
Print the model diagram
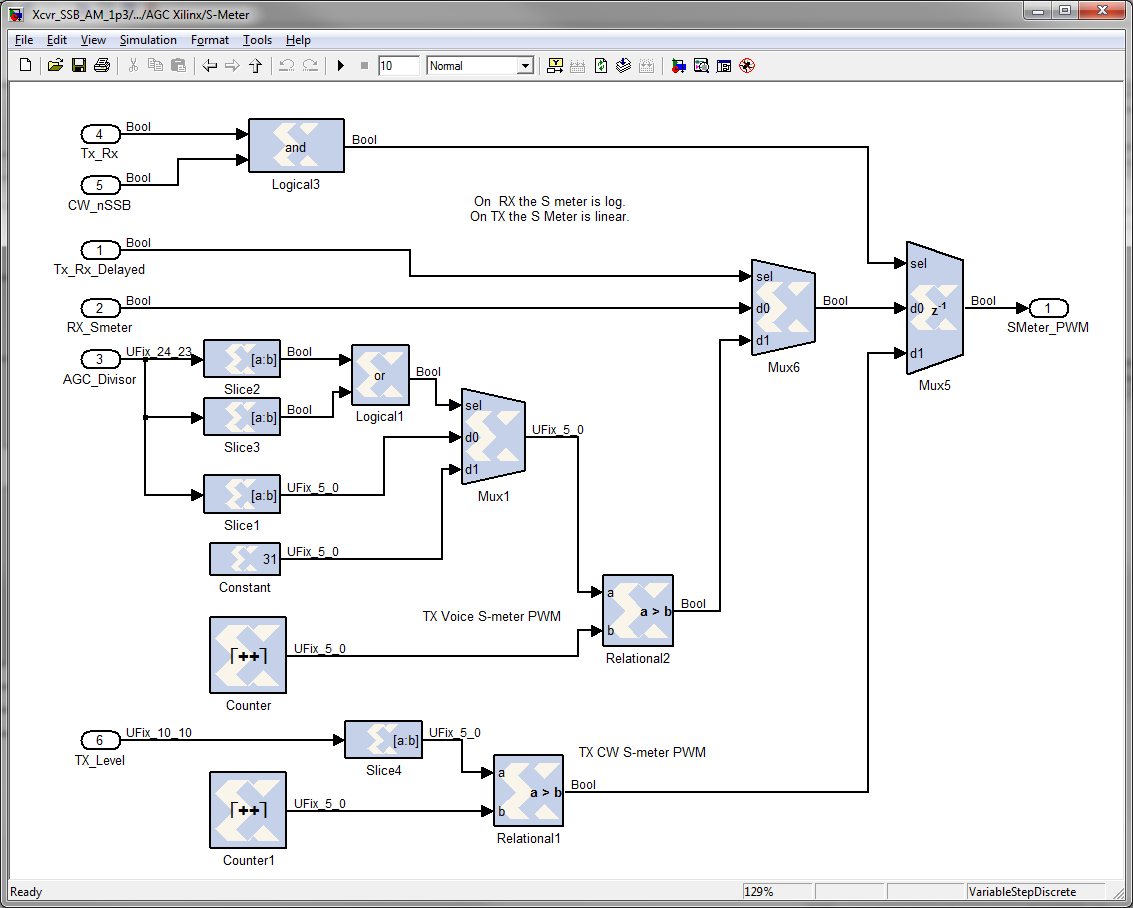[102, 65]
